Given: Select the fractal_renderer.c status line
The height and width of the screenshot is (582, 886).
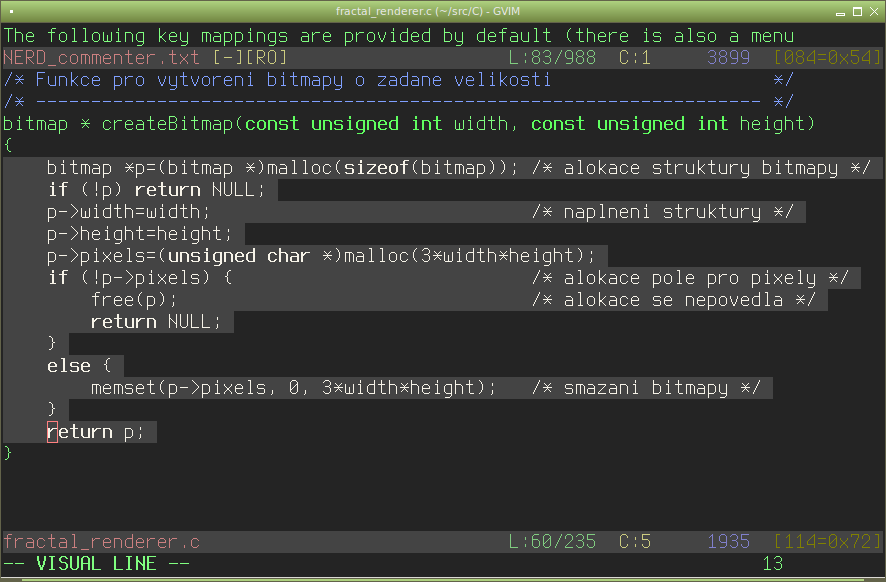Looking at the screenshot, I should 101,542.
